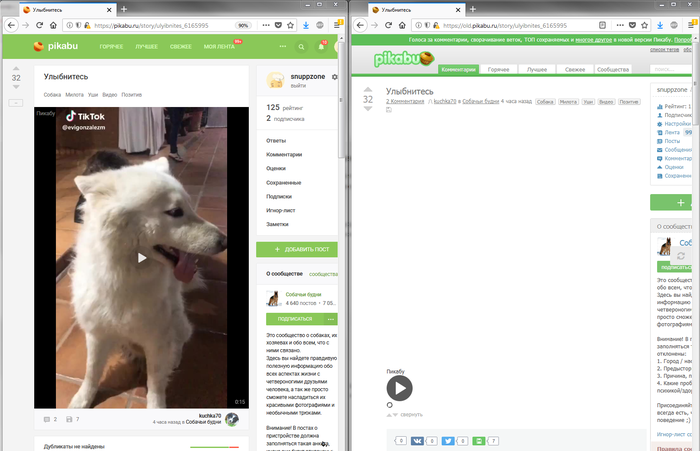700x451 pixels.
Task: Collapse the post using the minus button under rating
Action: pyautogui.click(x=16, y=103)
